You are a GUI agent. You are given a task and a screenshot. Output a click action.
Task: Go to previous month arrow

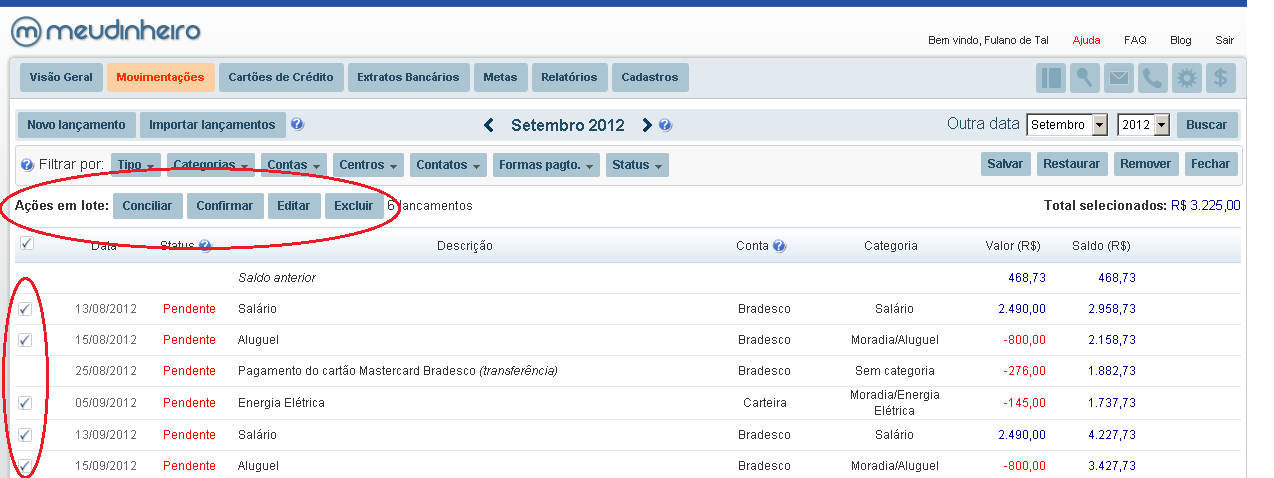(489, 125)
